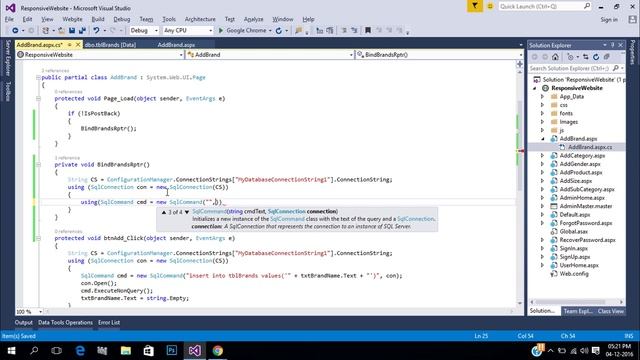This screenshot has height=360, width=640.
Task: Click the Sign in link
Action: (x=609, y=19)
